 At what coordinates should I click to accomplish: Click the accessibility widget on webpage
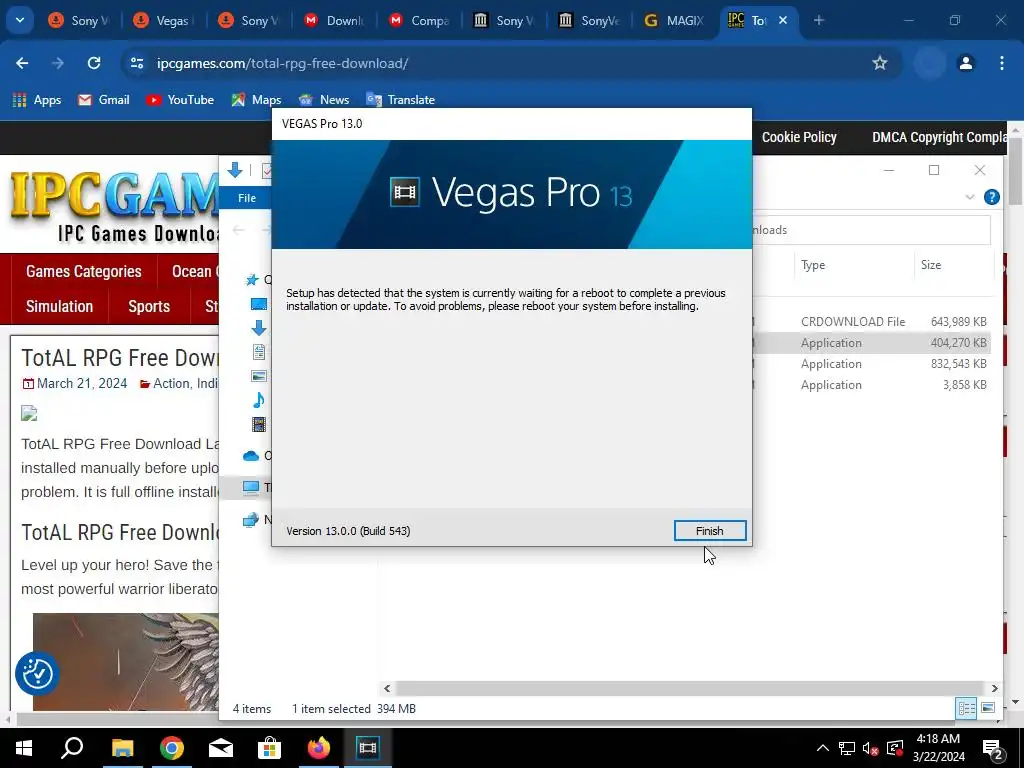click(x=37, y=673)
